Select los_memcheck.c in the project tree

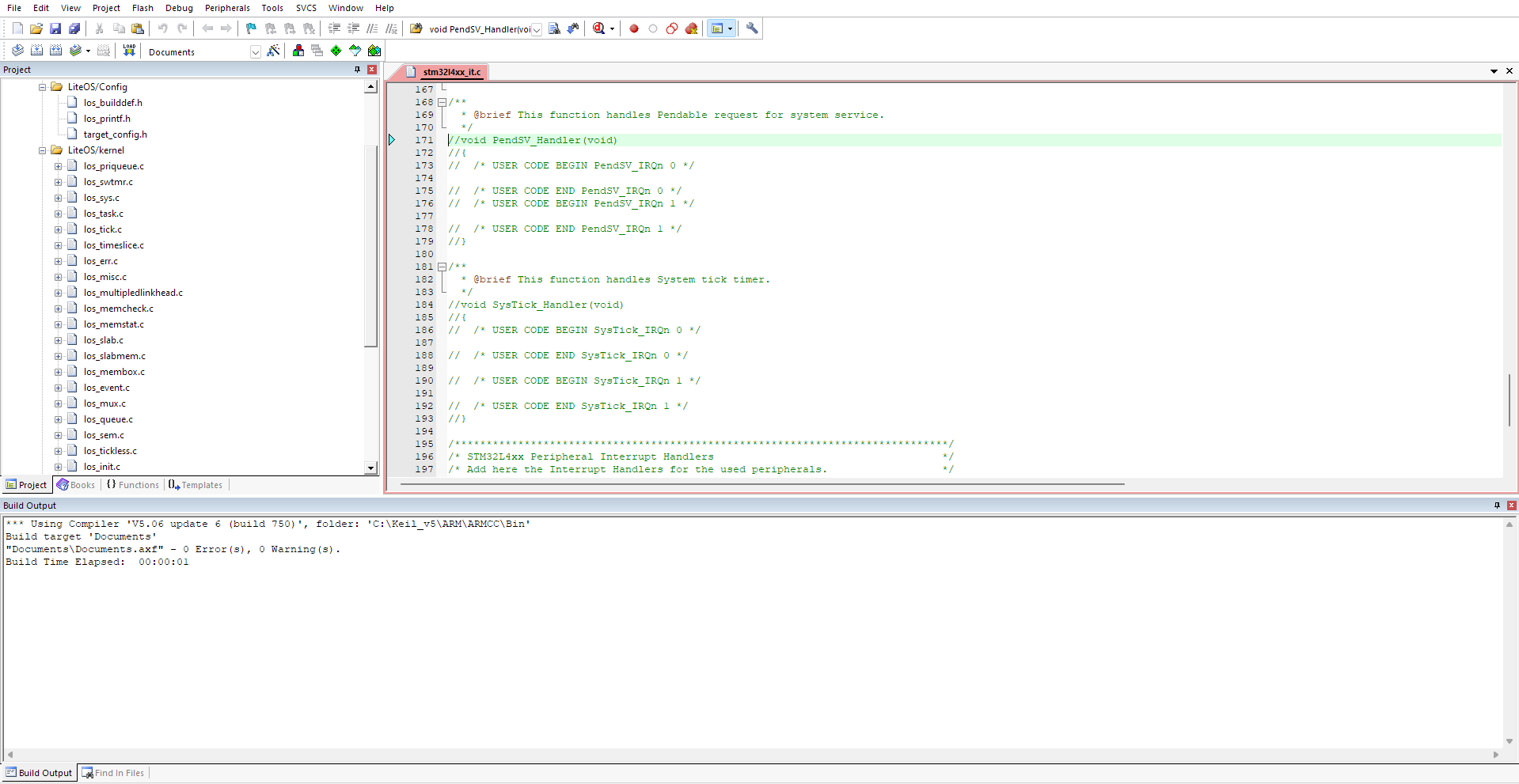[x=119, y=309]
